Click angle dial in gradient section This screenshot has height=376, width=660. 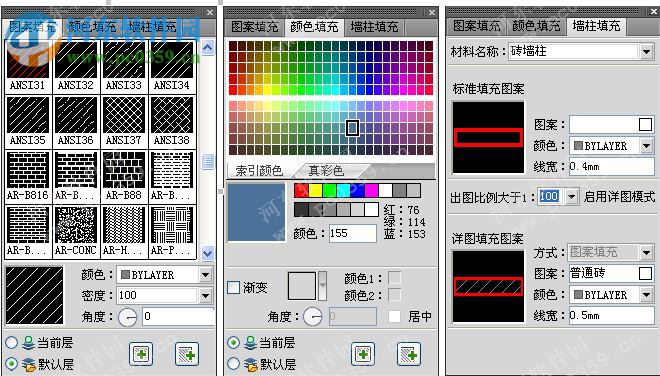click(313, 317)
